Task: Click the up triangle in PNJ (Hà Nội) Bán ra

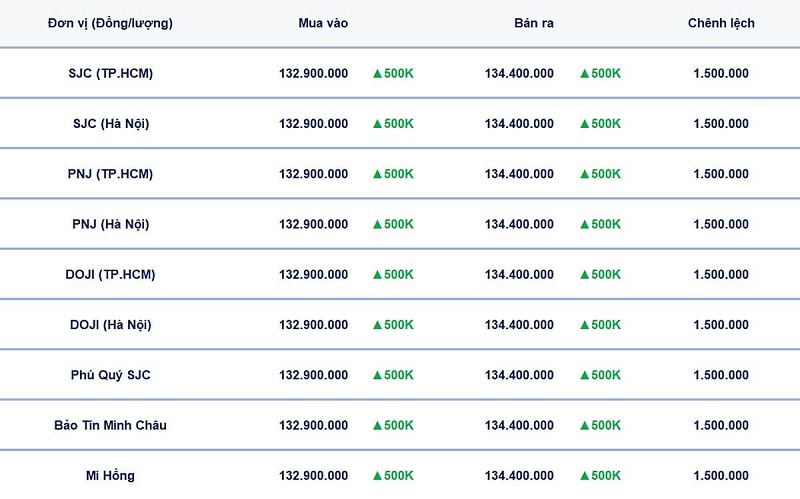Action: pyautogui.click(x=585, y=224)
